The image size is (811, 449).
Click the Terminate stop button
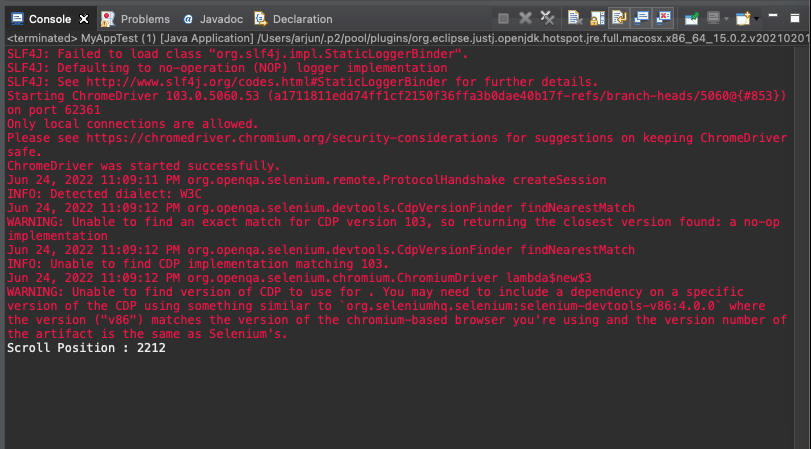point(503,19)
